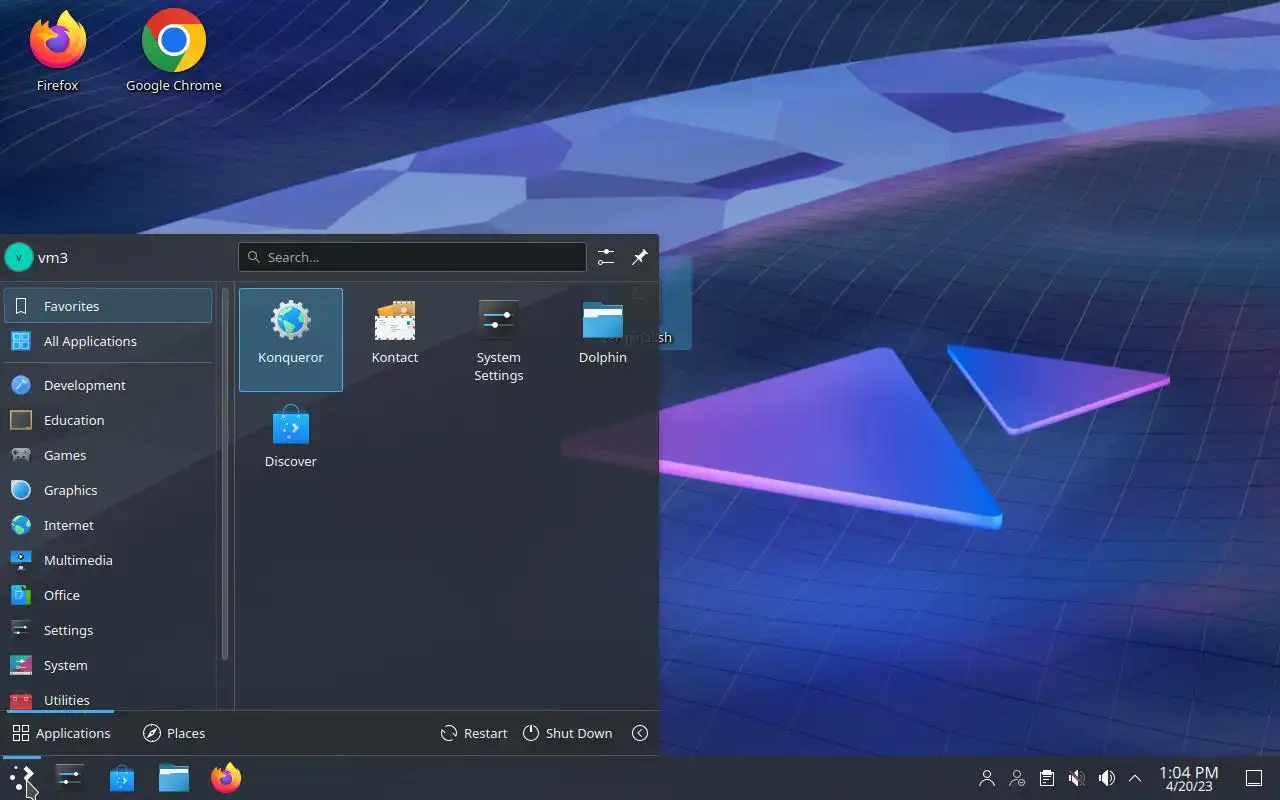The image size is (1280, 800).
Task: Select the Favorites category
Action: 108,306
